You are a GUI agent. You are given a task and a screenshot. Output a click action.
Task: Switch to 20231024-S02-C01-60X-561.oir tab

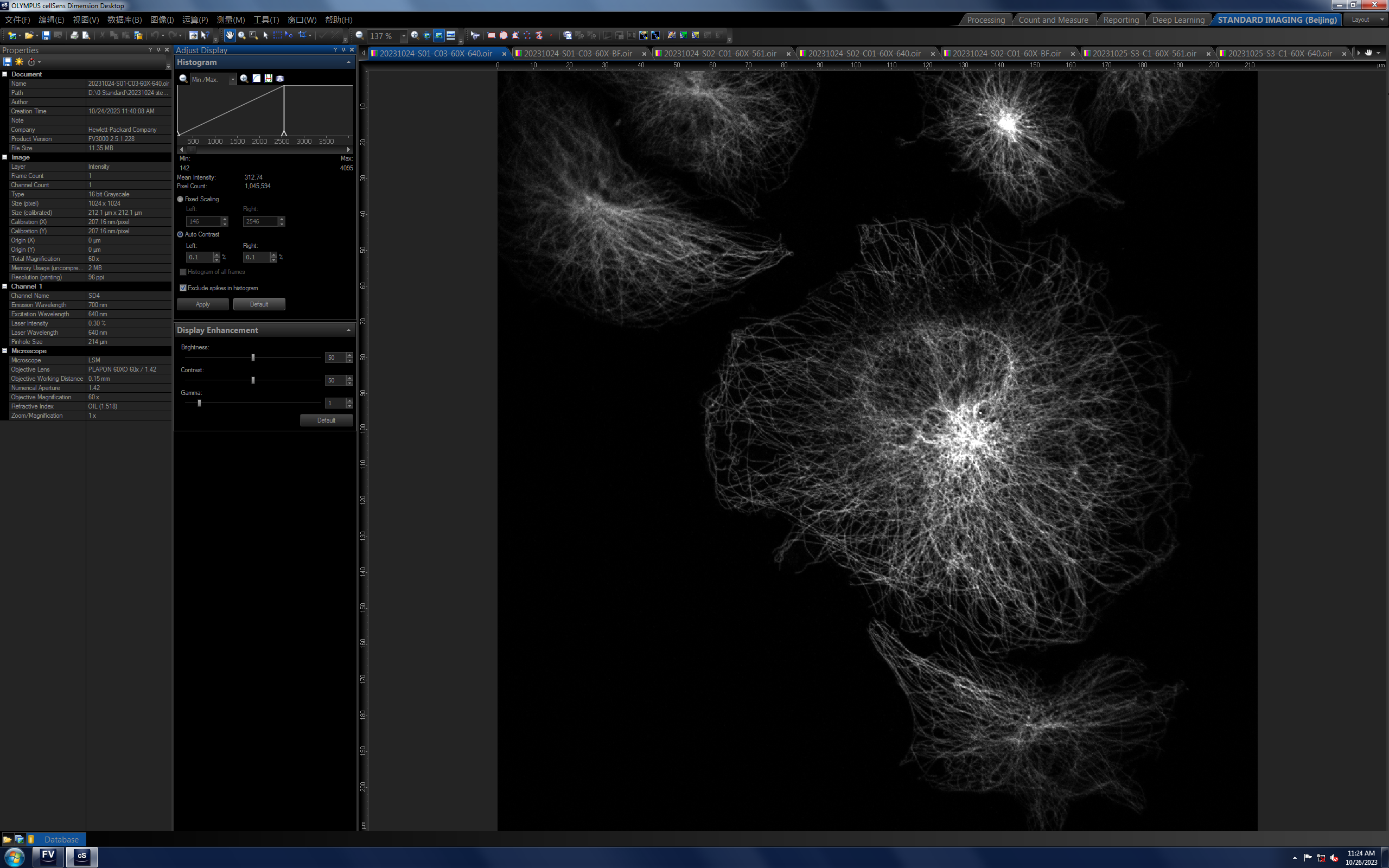click(x=720, y=53)
